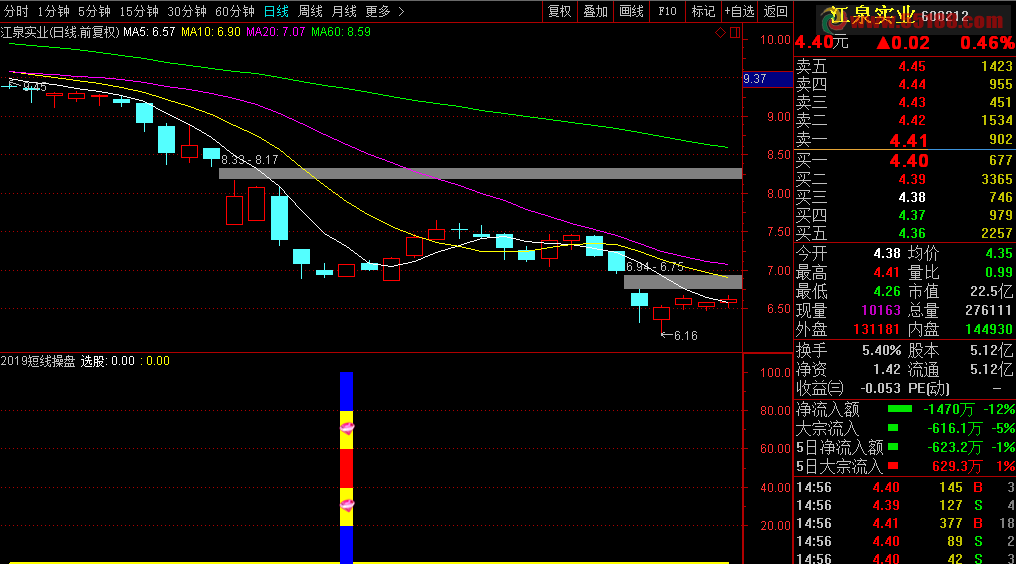Click the 6.94 - 6.75 gap band
Viewport: 1016px width, 564px height.
(683, 282)
